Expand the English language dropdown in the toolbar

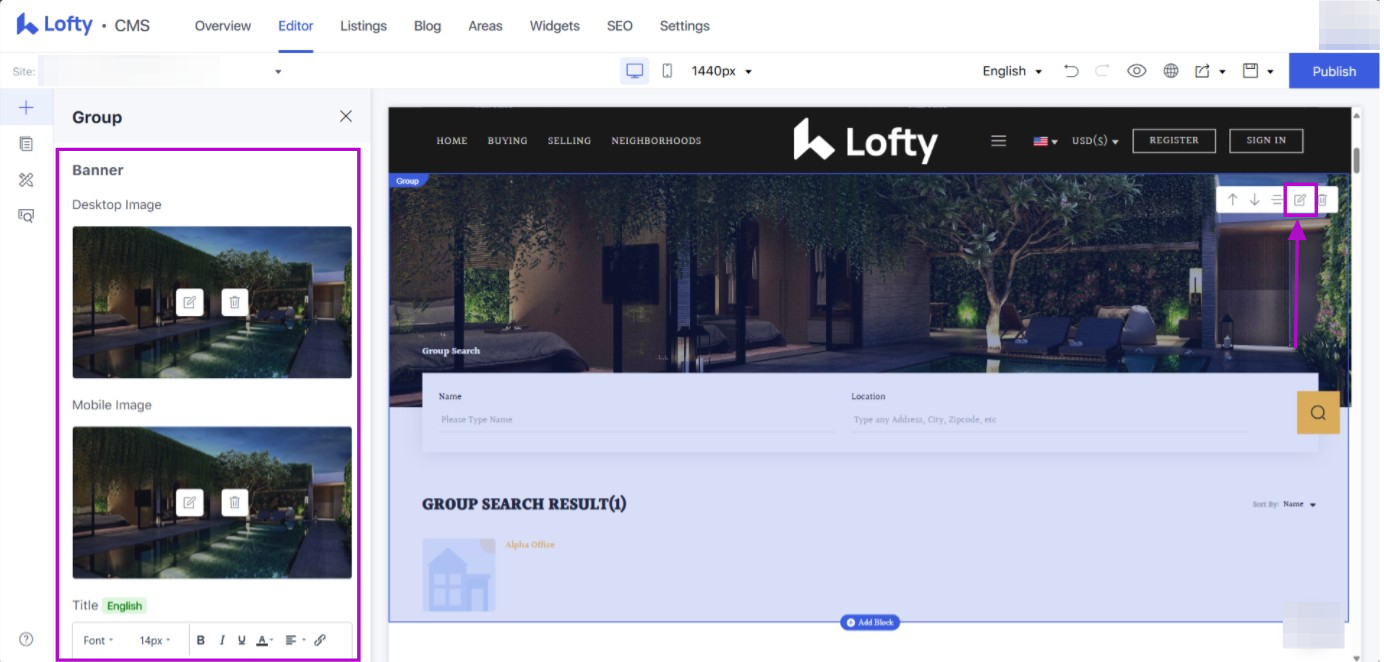click(x=1012, y=71)
